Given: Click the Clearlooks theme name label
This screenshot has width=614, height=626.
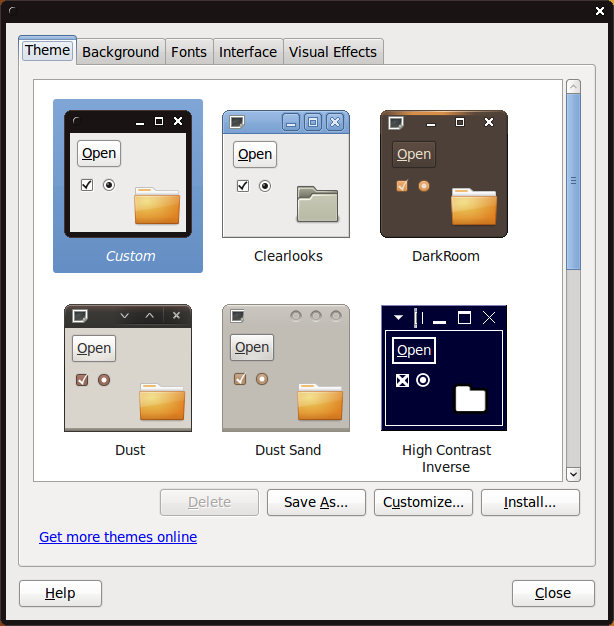Looking at the screenshot, I should 288,256.
